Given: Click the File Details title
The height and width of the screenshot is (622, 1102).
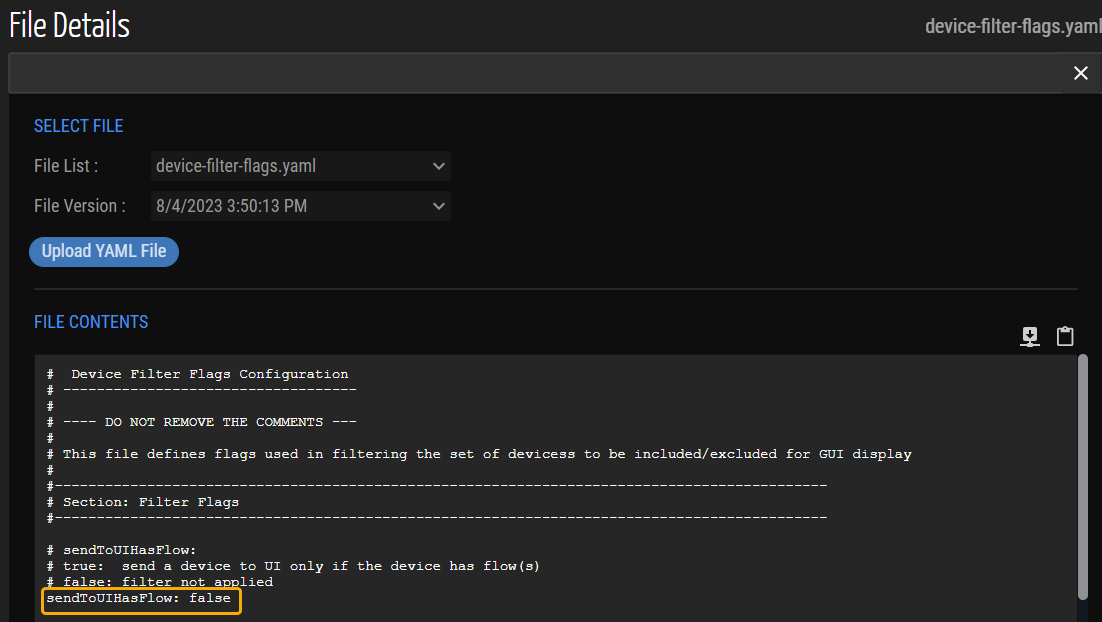Looking at the screenshot, I should pyautogui.click(x=70, y=26).
